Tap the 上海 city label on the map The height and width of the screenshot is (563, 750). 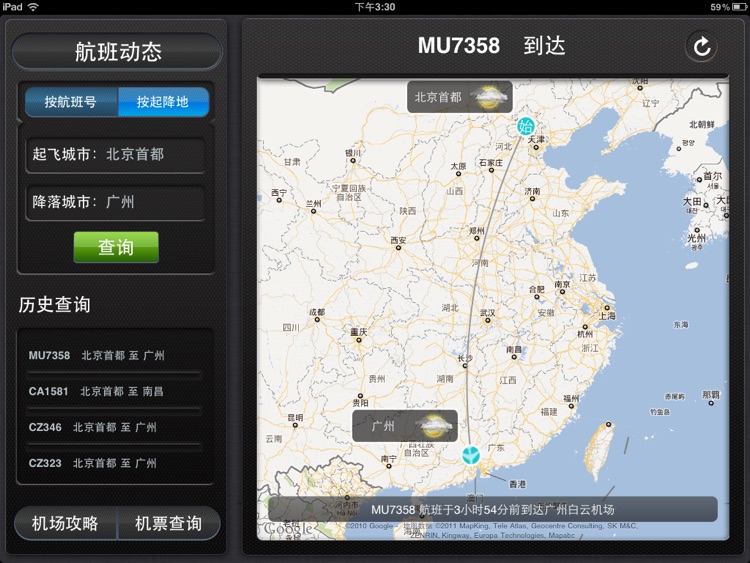(x=607, y=315)
